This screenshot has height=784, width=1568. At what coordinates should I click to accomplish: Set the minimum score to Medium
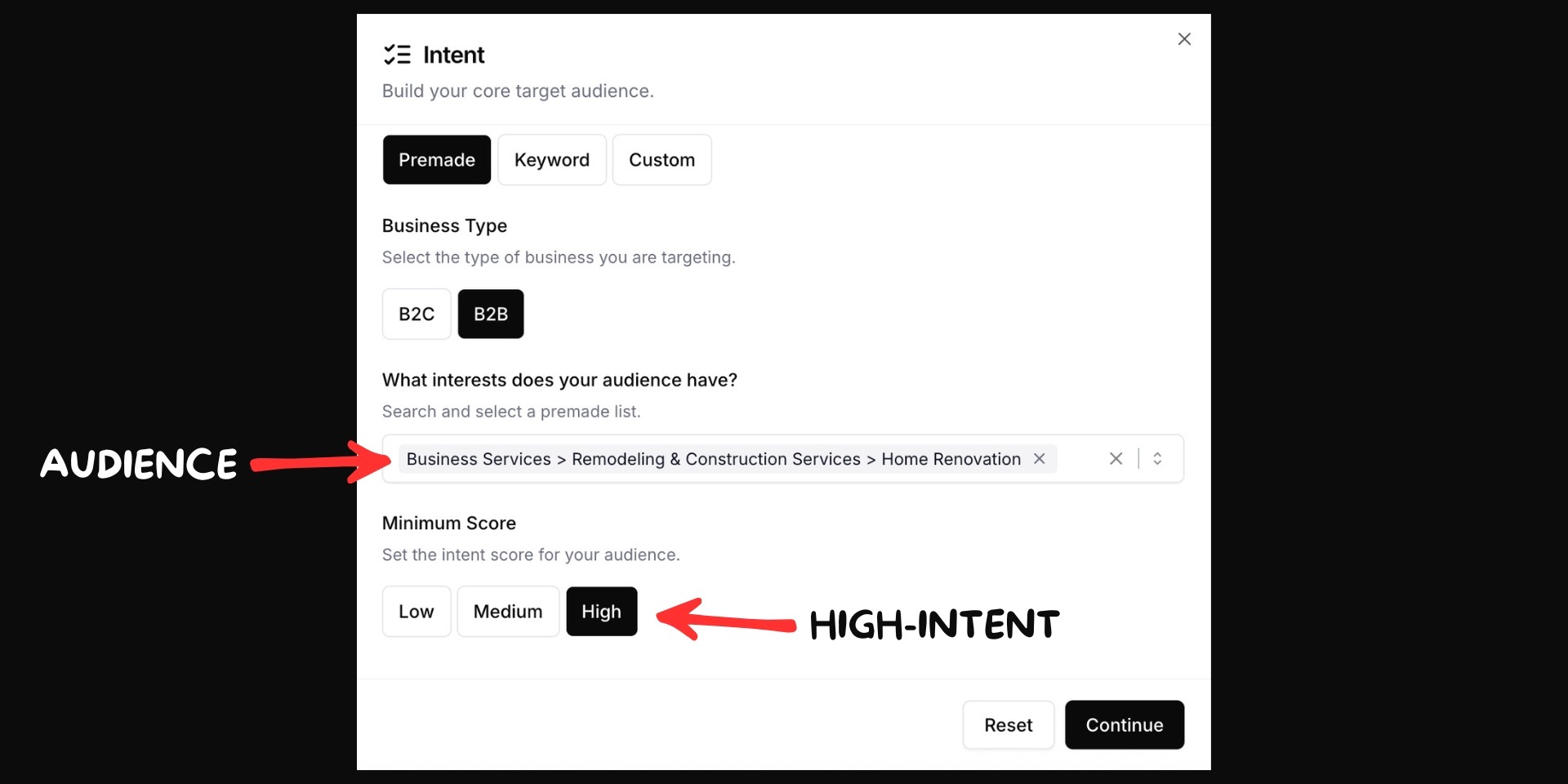tap(508, 612)
